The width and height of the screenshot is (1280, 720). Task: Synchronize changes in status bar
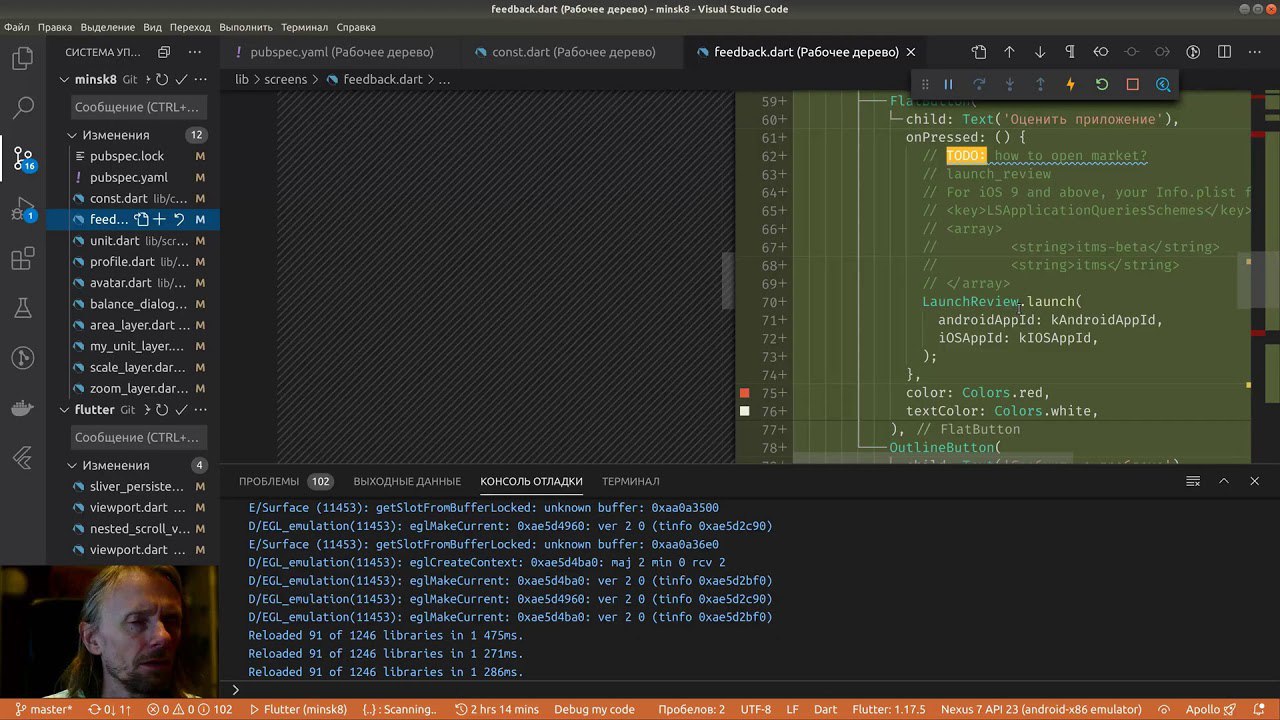tap(110, 709)
